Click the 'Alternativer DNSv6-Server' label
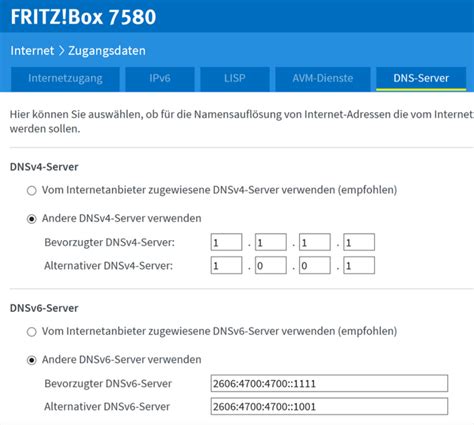The width and height of the screenshot is (474, 425). tap(107, 407)
